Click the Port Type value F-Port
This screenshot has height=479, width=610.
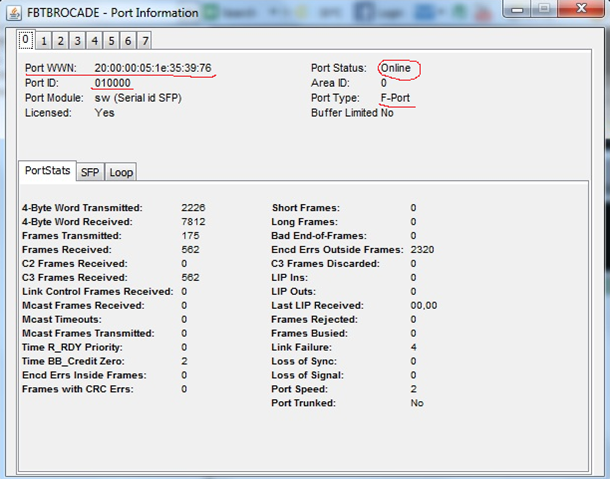395,98
